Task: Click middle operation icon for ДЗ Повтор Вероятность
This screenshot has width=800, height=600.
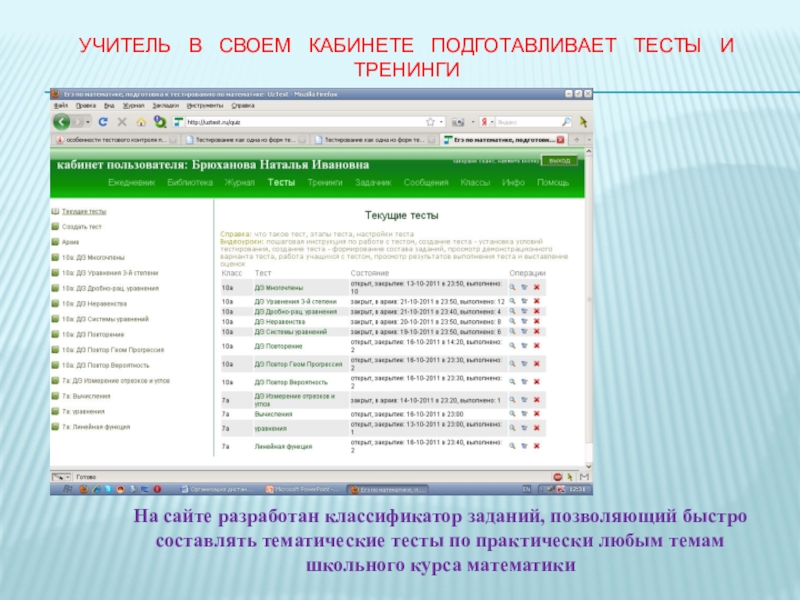Action: click(524, 382)
